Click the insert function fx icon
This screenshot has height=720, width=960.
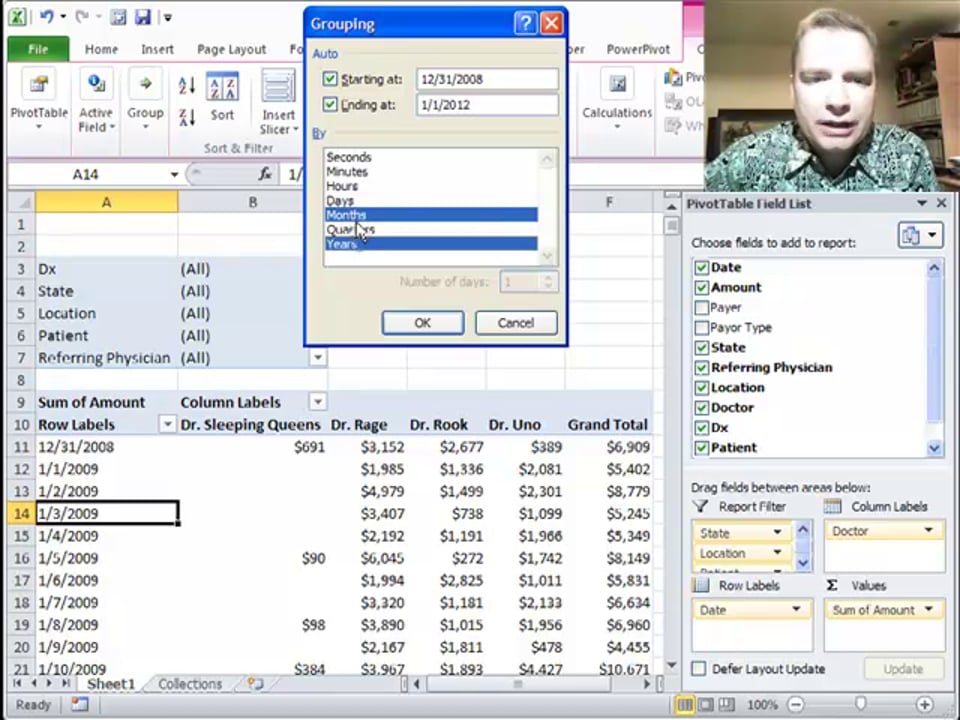[x=265, y=174]
